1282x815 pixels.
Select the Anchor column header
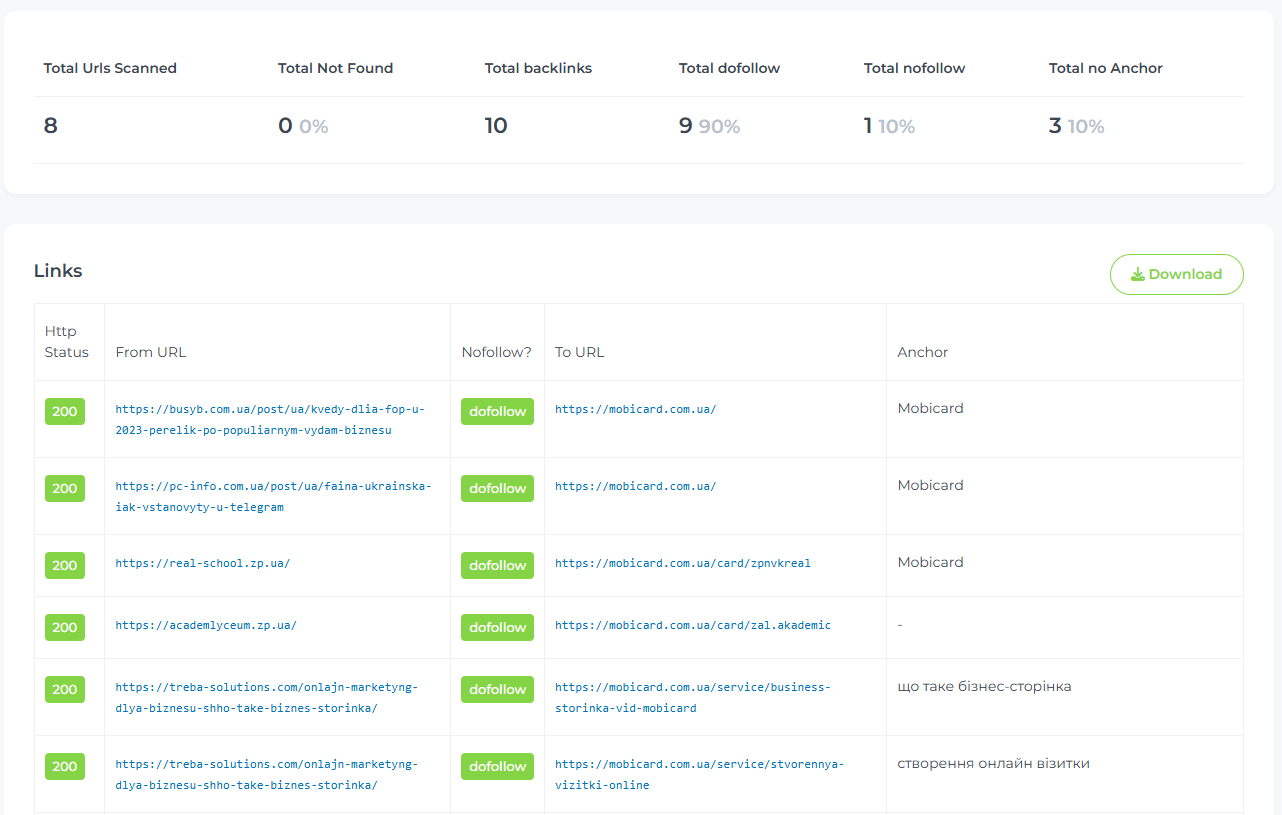pos(922,352)
